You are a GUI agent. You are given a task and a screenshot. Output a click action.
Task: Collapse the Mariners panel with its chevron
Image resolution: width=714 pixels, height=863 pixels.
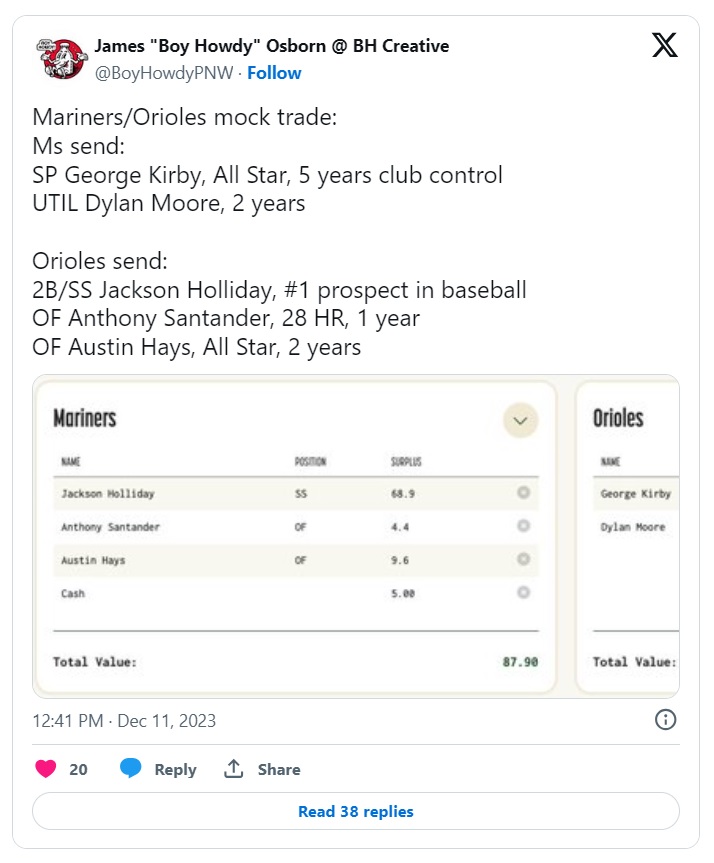click(519, 420)
